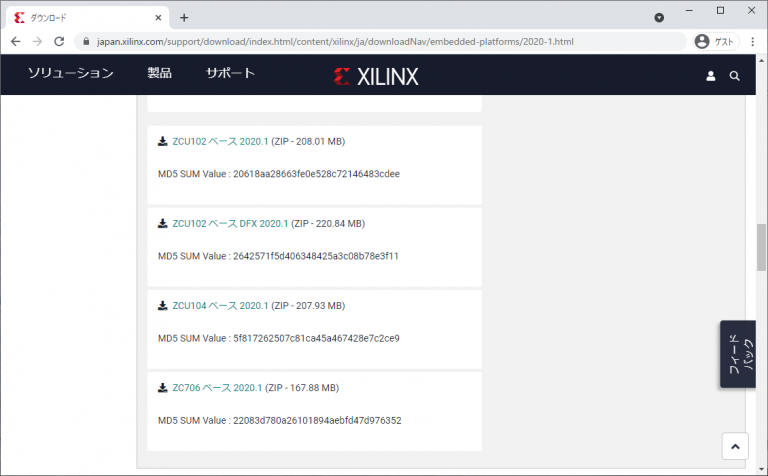768x476 pixels.
Task: Click the download icon beside ZCU104 ベース 2020.1
Action: point(163,306)
